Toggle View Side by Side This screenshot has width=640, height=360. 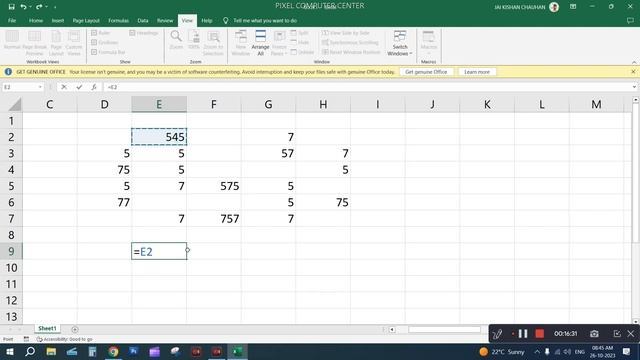tap(346, 33)
